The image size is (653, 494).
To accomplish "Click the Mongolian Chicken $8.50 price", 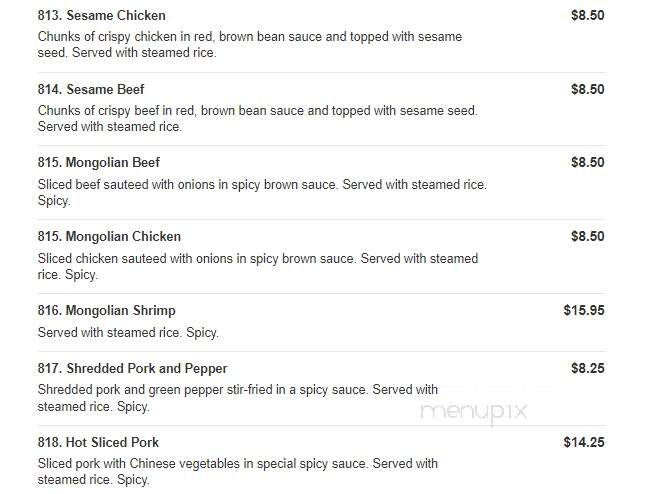I will coord(588,237).
